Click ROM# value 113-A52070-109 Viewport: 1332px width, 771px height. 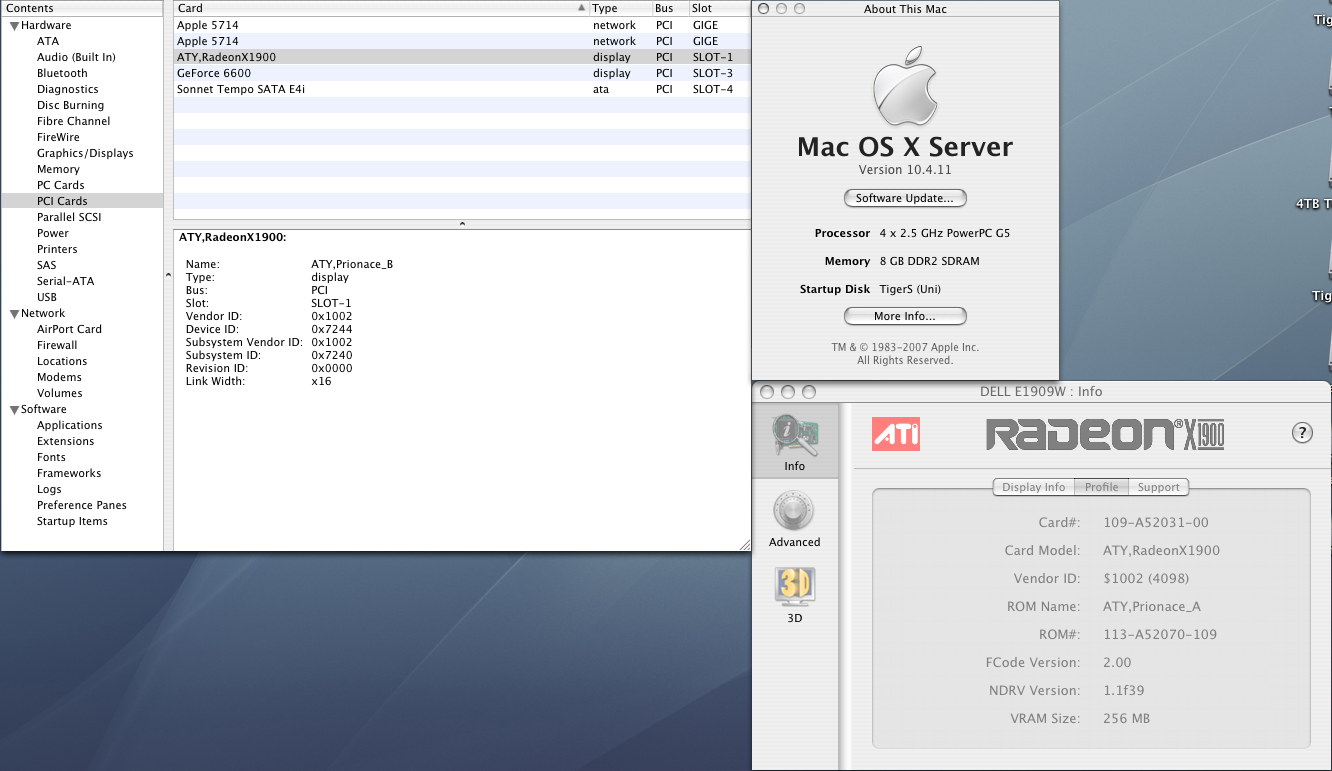1160,634
